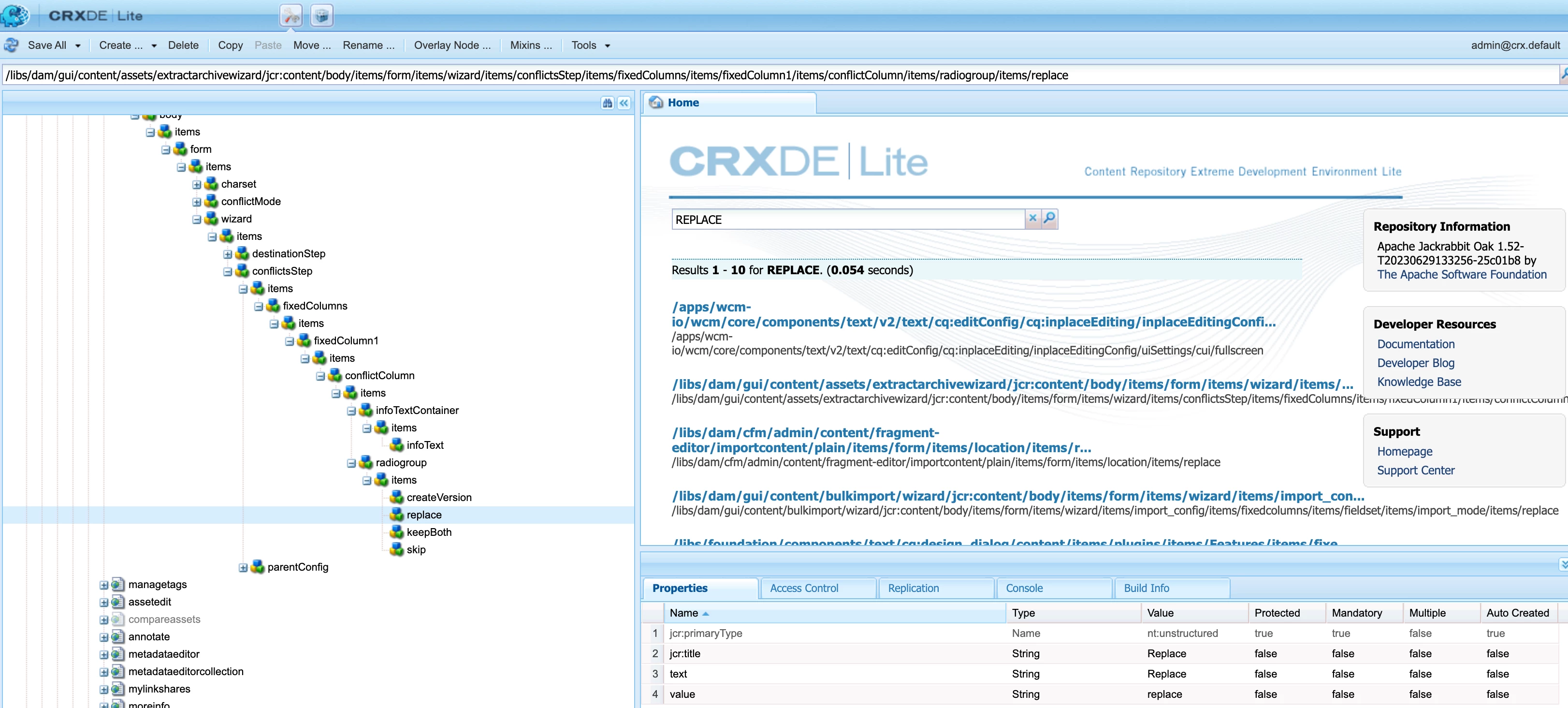Viewport: 1568px width, 708px height.
Task: Clear the REPLACE search field with X
Action: click(1032, 219)
